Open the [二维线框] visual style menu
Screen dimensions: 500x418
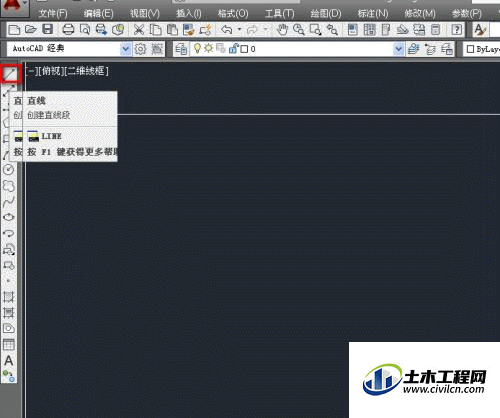tap(87, 71)
